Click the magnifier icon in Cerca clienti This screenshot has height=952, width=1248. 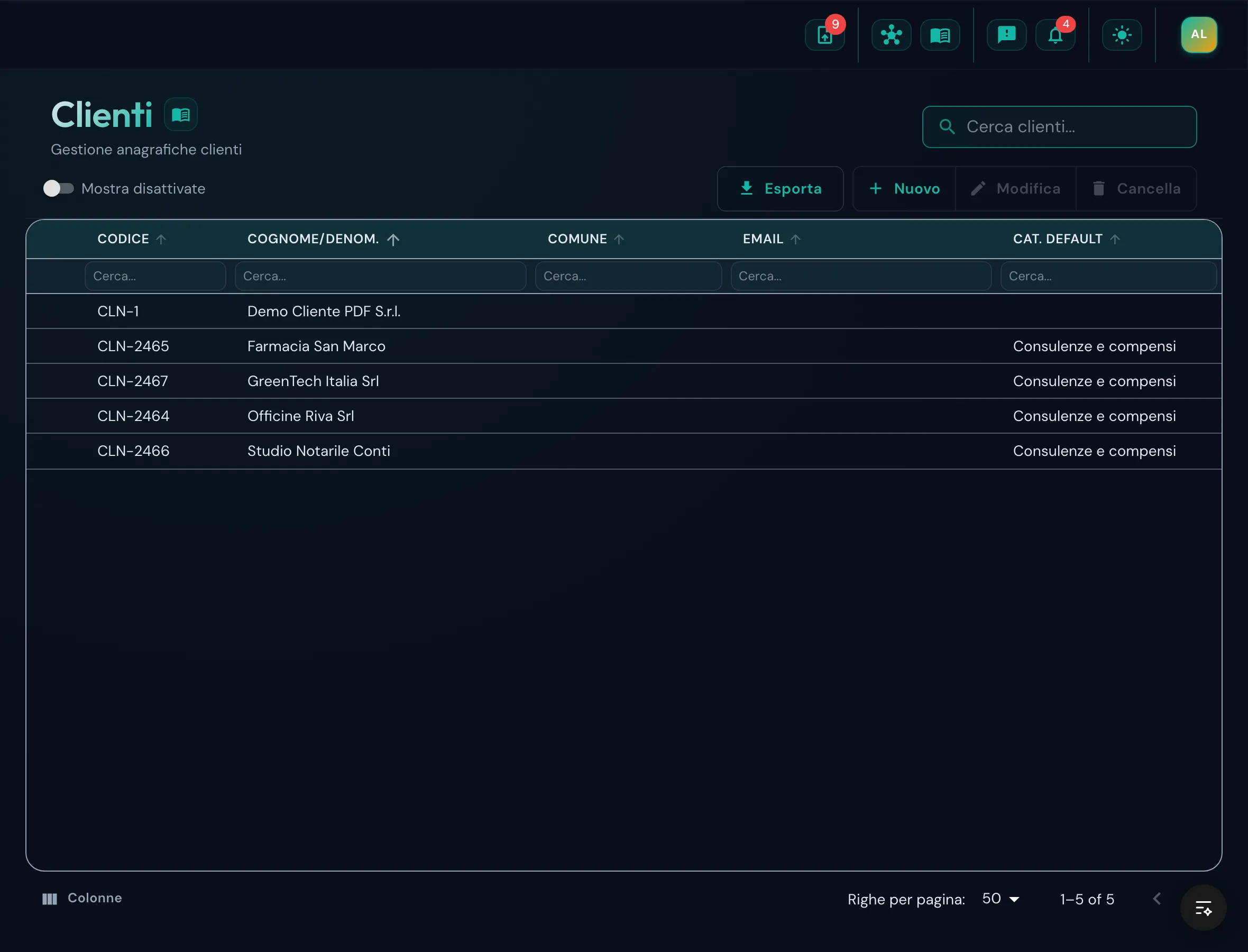tap(947, 126)
